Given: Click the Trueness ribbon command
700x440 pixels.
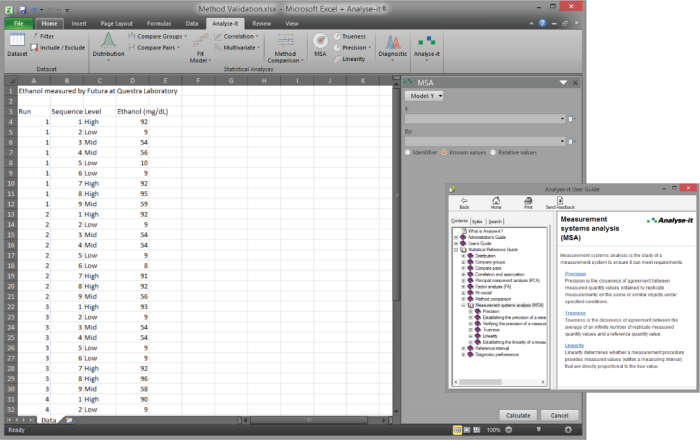Looking at the screenshot, I should [x=350, y=37].
